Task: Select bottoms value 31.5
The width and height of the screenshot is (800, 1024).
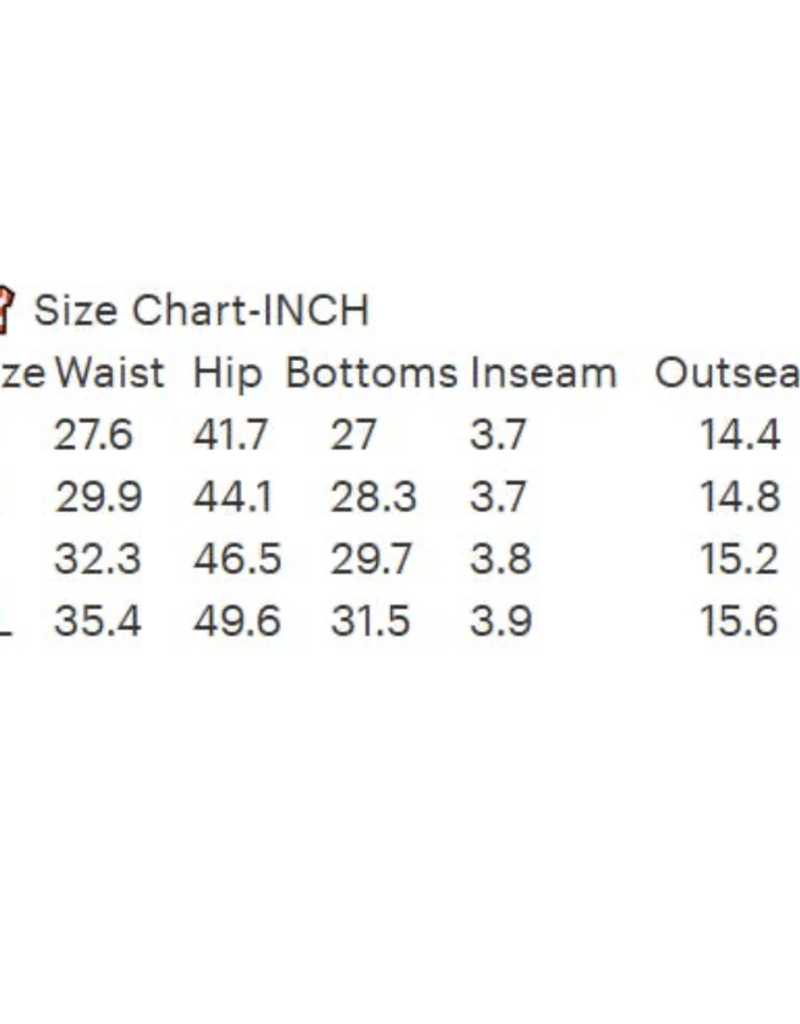Action: (370, 620)
